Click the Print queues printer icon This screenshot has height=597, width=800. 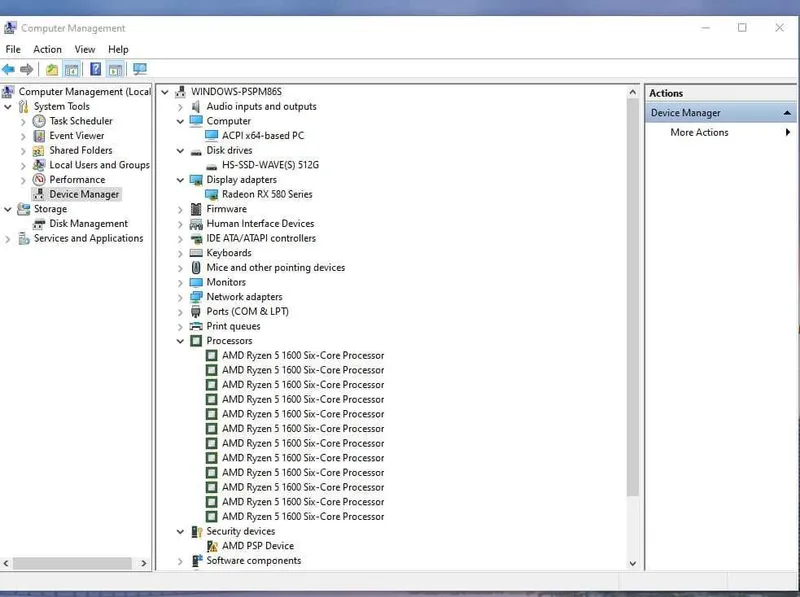click(x=196, y=326)
